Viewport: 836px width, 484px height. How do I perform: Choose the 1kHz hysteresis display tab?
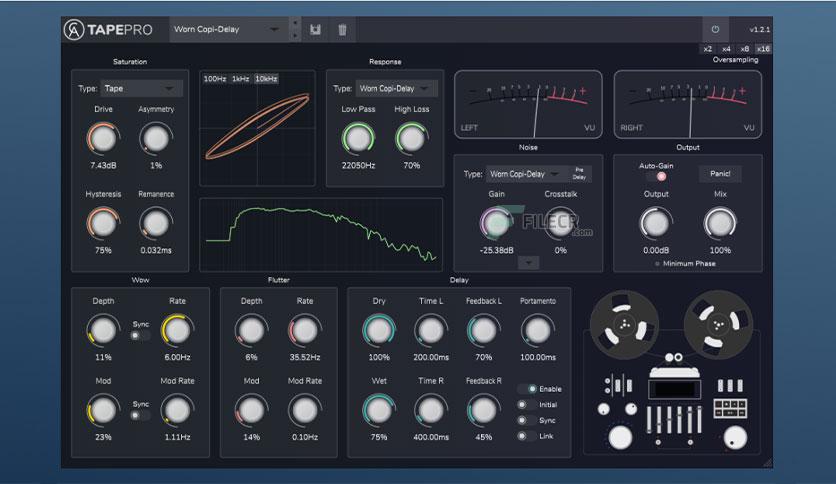[240, 79]
